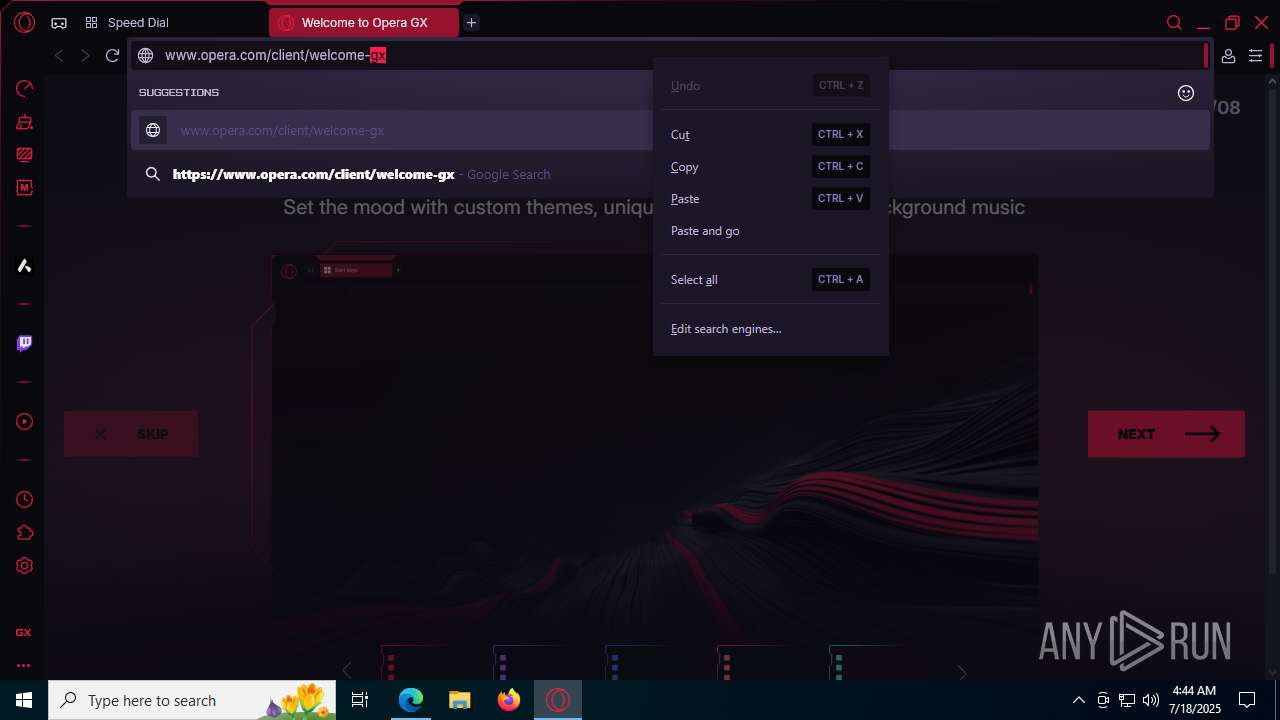Image resolution: width=1280 pixels, height=720 pixels.
Task: Choose Paste and go
Action: pyautogui.click(x=770, y=230)
